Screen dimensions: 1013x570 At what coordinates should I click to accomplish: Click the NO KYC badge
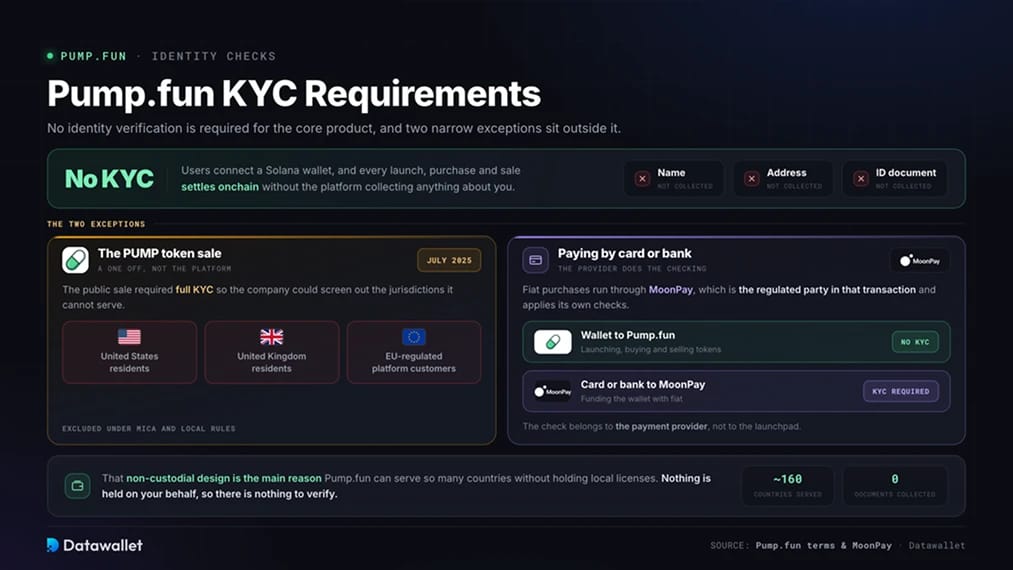click(x=915, y=342)
